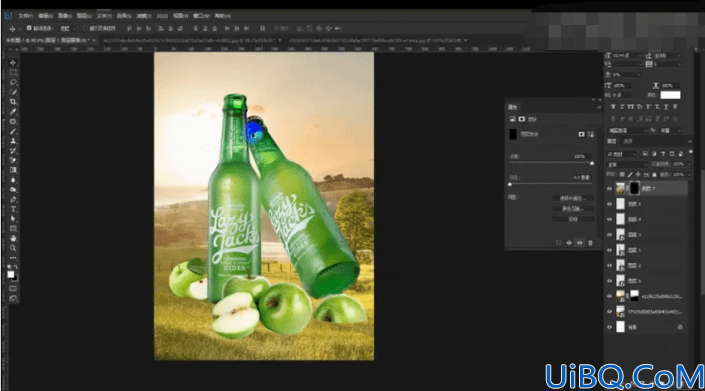Select the Gradient tool
Screen dimensions: 705x391
tap(13, 170)
